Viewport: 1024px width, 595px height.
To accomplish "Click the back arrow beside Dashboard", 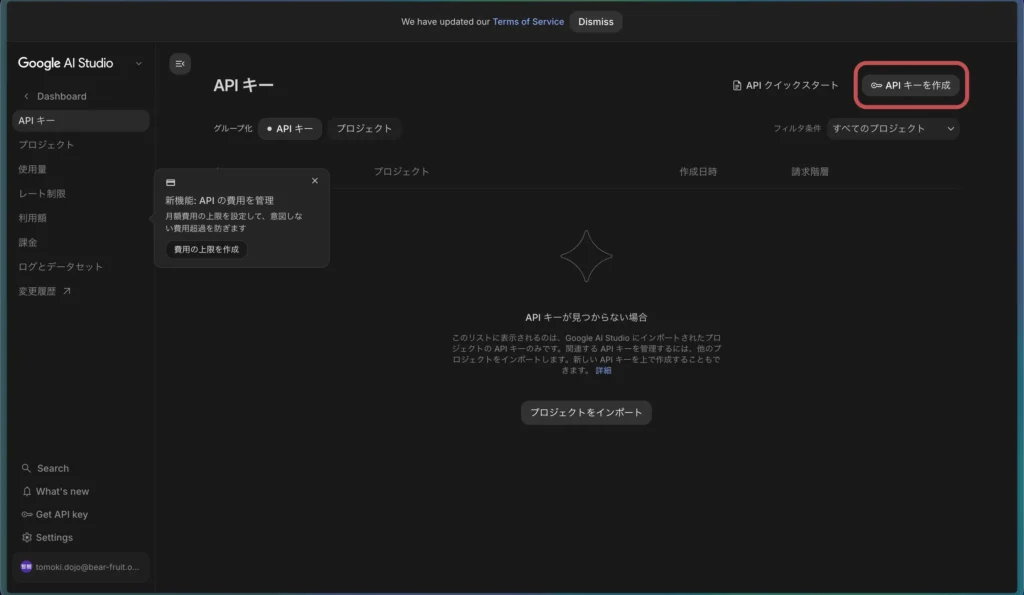I will pyautogui.click(x=26, y=96).
